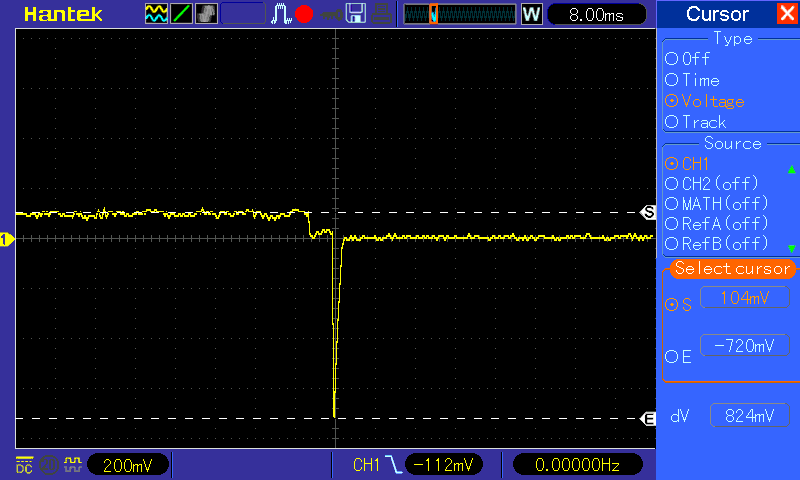Viewport: 800px width, 480px height.
Task: Click the red record/stop circle
Action: pyautogui.click(x=304, y=14)
